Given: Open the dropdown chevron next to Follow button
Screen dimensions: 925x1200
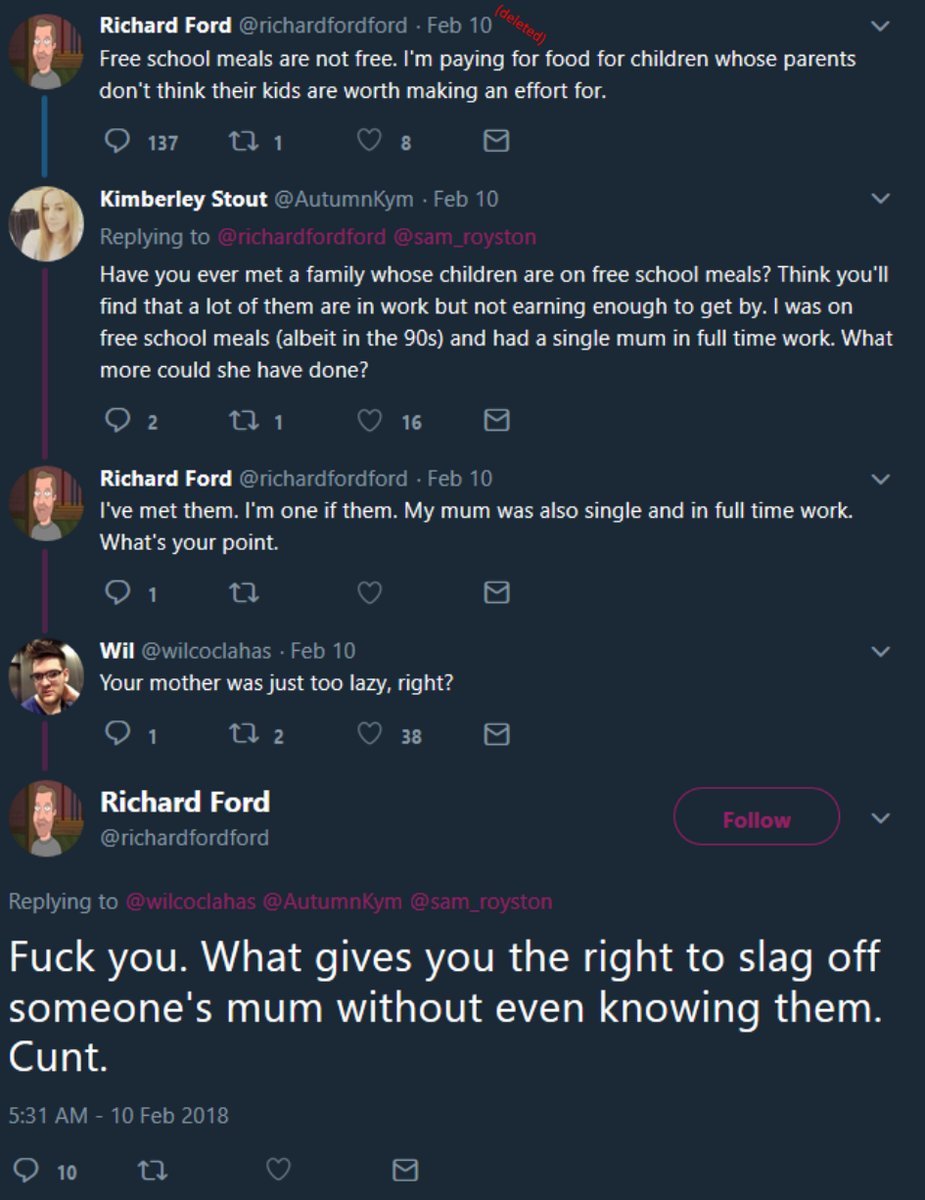Looking at the screenshot, I should 880,818.
